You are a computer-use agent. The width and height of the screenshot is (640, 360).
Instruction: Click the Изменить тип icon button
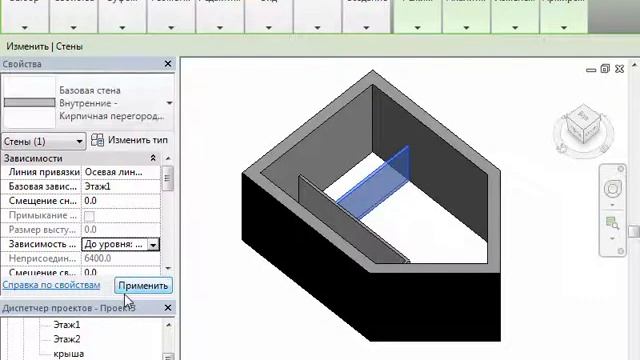(x=97, y=140)
